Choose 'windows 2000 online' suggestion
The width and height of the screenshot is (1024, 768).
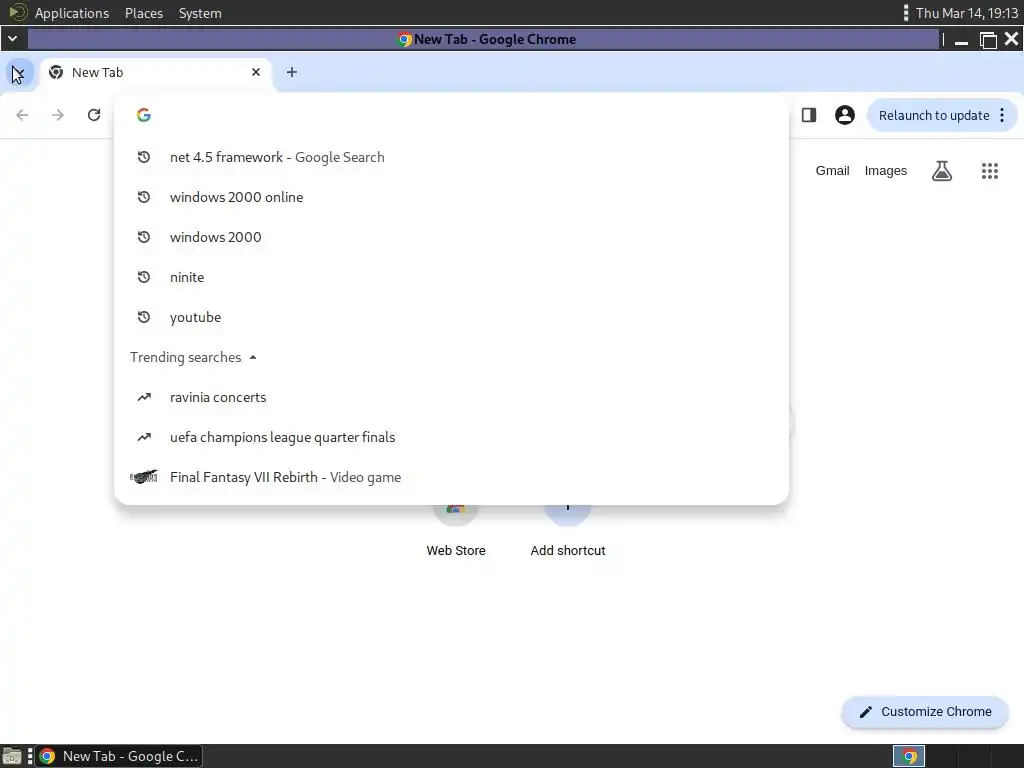(x=451, y=197)
